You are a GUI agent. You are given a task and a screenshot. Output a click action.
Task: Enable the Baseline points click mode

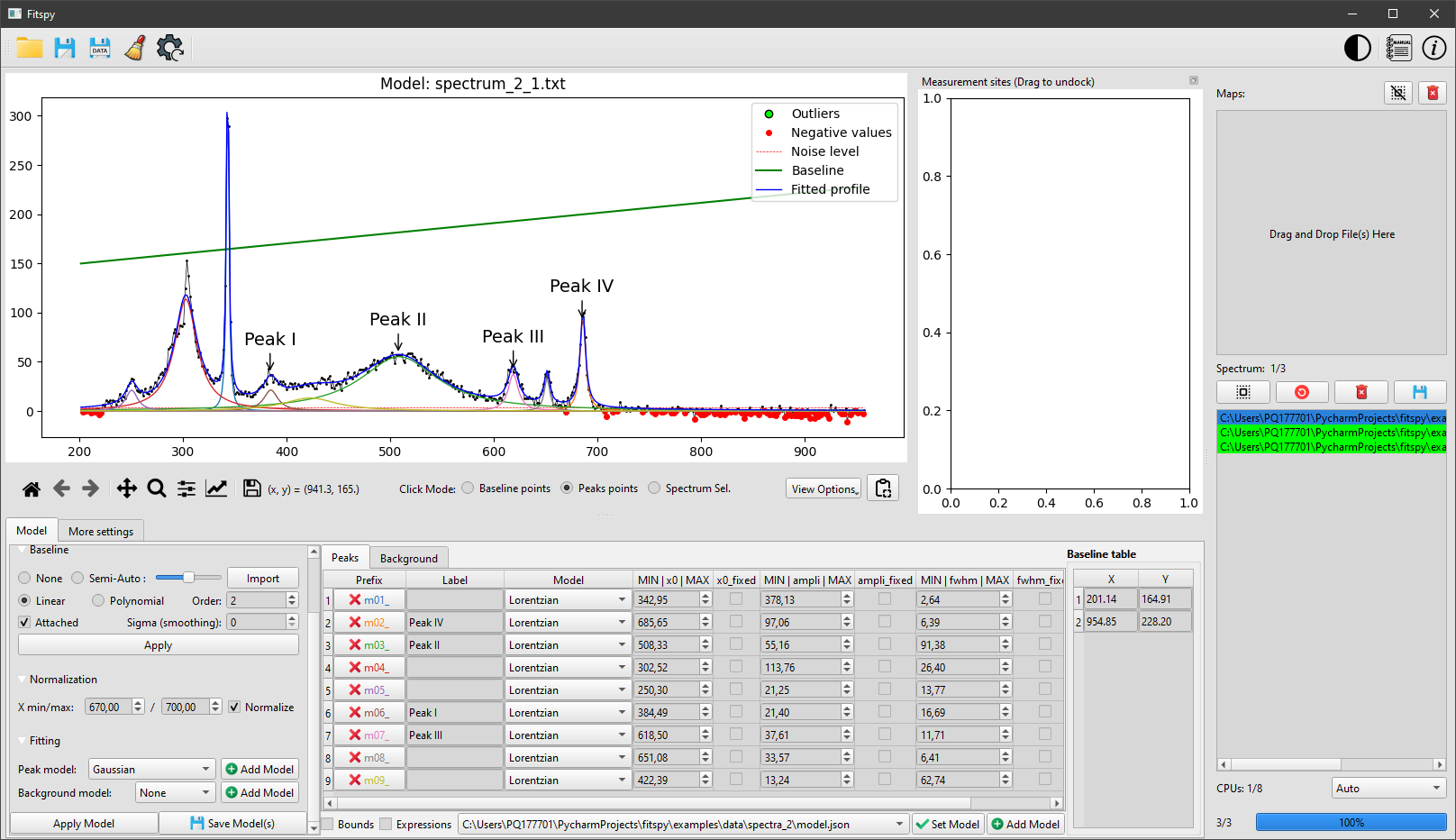coord(468,488)
